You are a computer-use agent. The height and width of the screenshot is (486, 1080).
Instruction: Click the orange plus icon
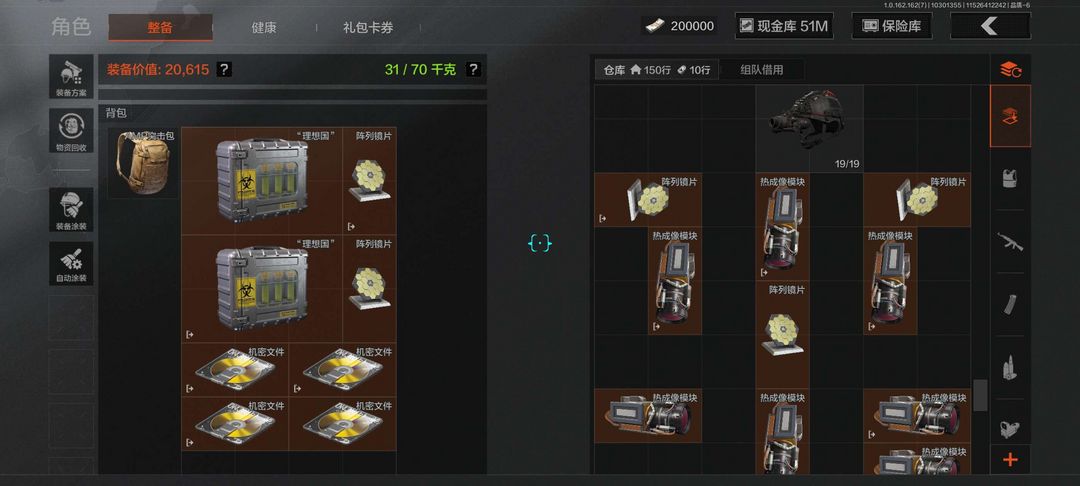pyautogui.click(x=1010, y=460)
